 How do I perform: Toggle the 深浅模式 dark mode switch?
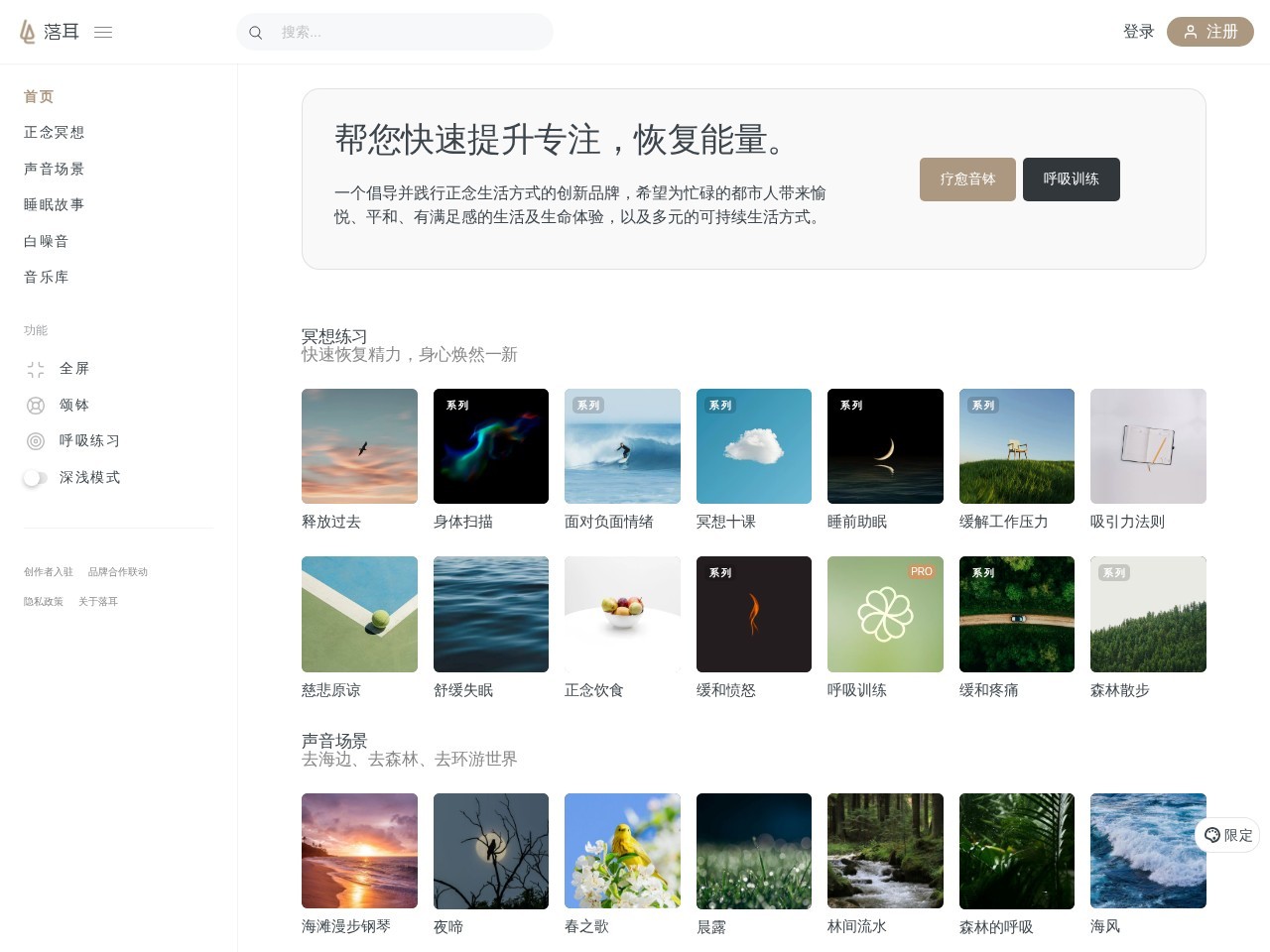coord(36,478)
